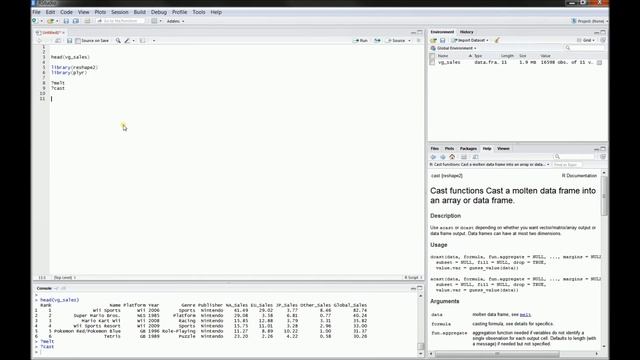Viewport: 640px width, 360px height.
Task: Save workspace using Environment disk icon
Action: (442, 40)
